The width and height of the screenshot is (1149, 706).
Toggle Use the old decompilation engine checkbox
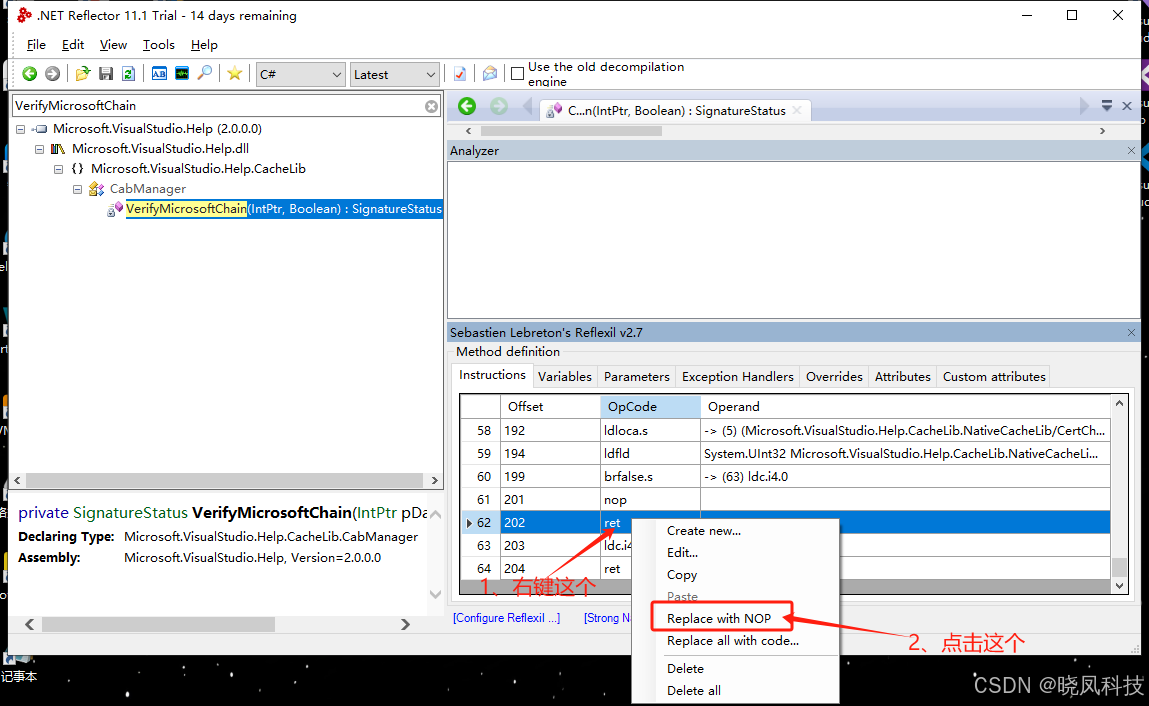tap(517, 73)
